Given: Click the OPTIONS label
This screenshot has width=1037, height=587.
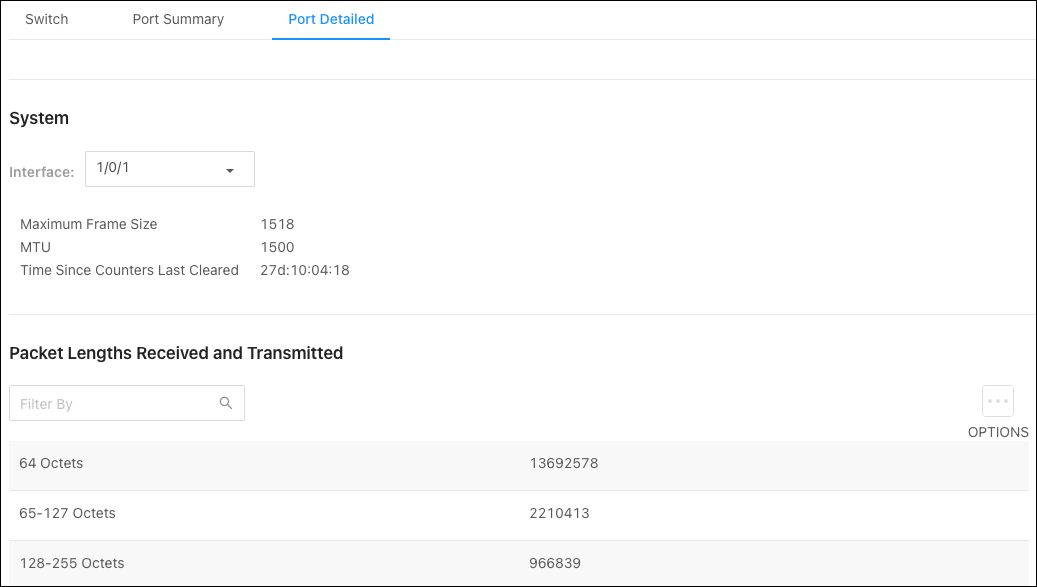Looking at the screenshot, I should (x=997, y=432).
